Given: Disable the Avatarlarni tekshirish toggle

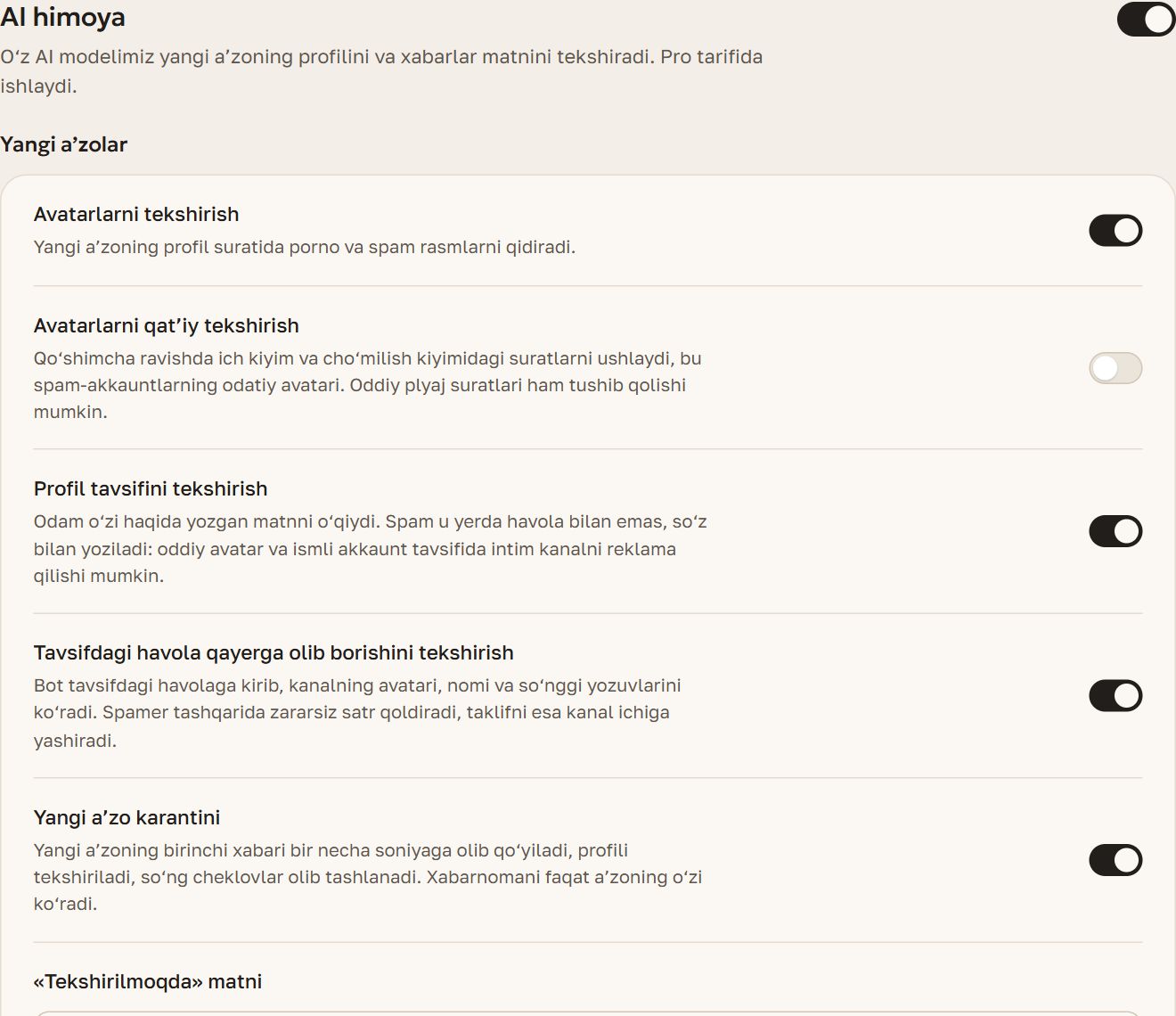Looking at the screenshot, I should (1115, 231).
